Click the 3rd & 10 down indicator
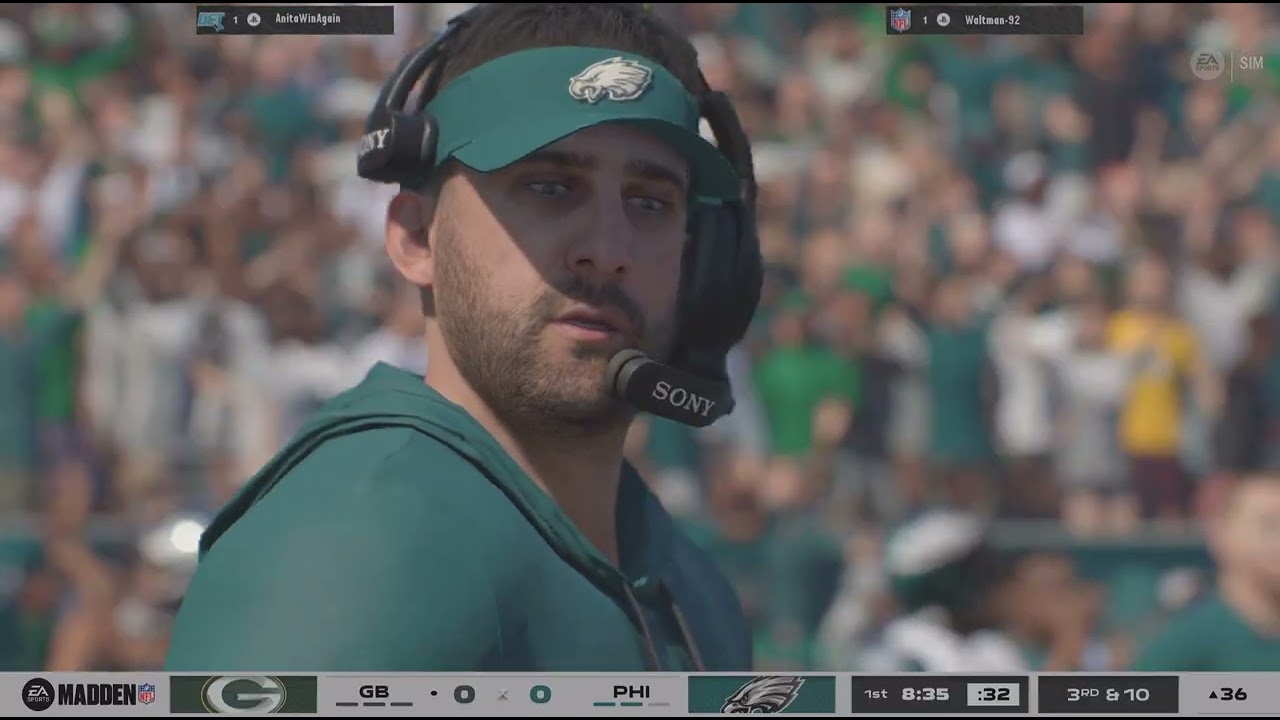Viewport: 1280px width, 720px height. pyautogui.click(x=1108, y=694)
